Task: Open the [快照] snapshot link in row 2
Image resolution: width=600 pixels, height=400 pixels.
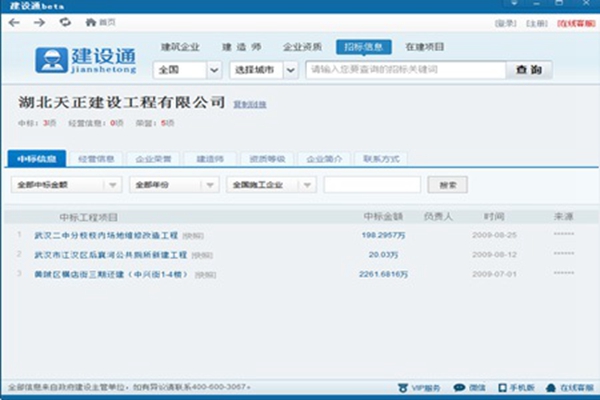Action: [x=202, y=255]
